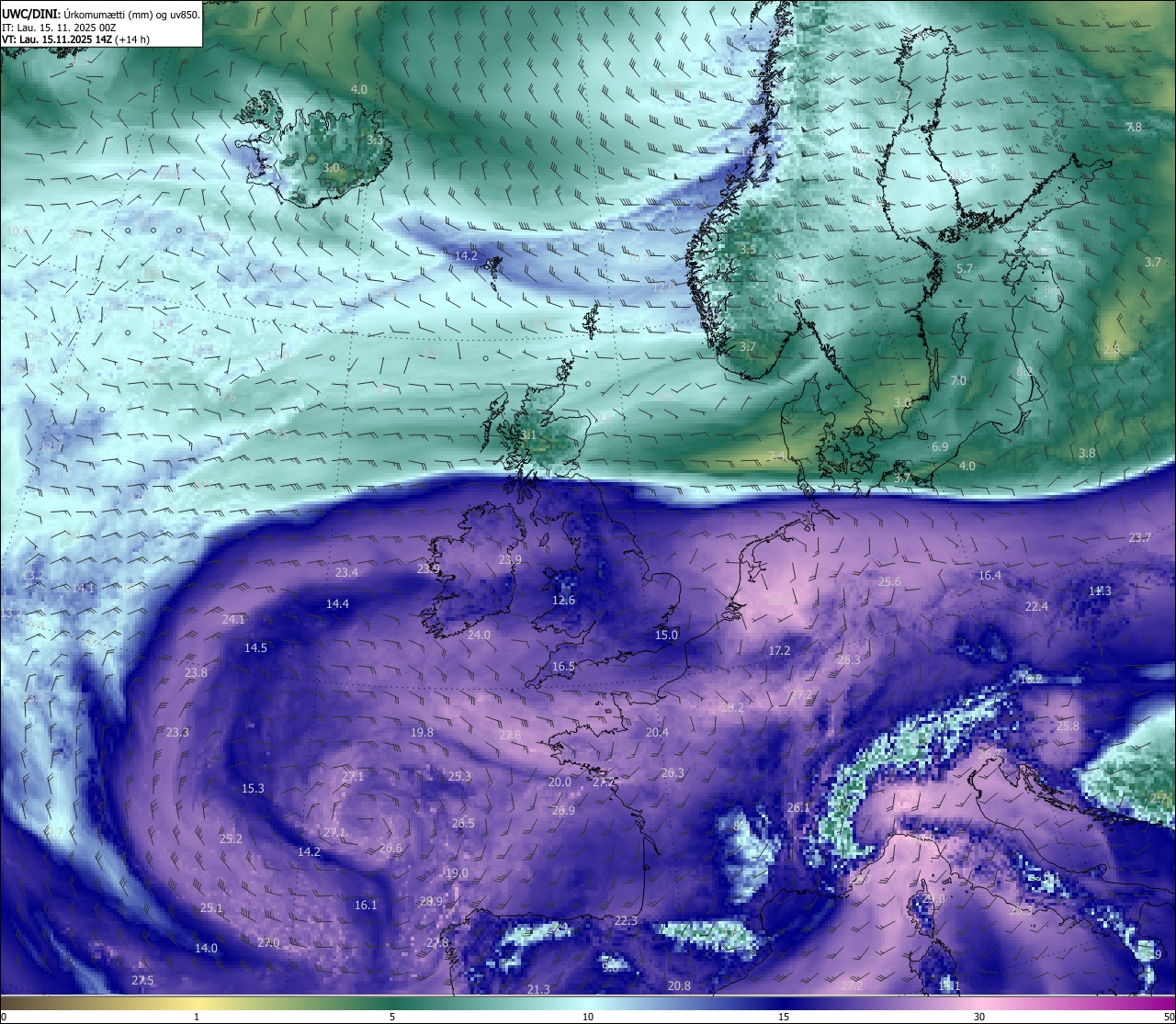
Task: Click the colorbar tick label 10
Action: (588, 1017)
